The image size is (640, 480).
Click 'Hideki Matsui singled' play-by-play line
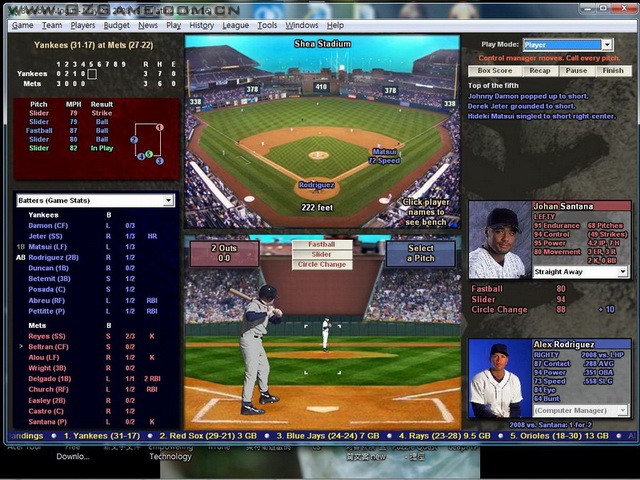coord(542,116)
